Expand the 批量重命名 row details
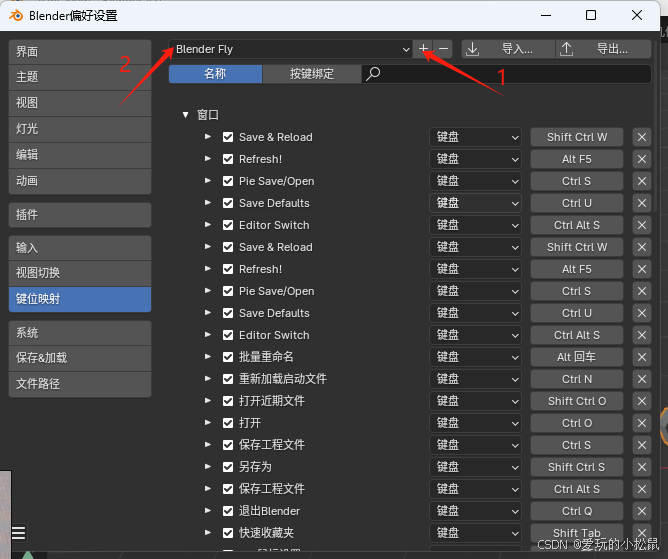 207,357
